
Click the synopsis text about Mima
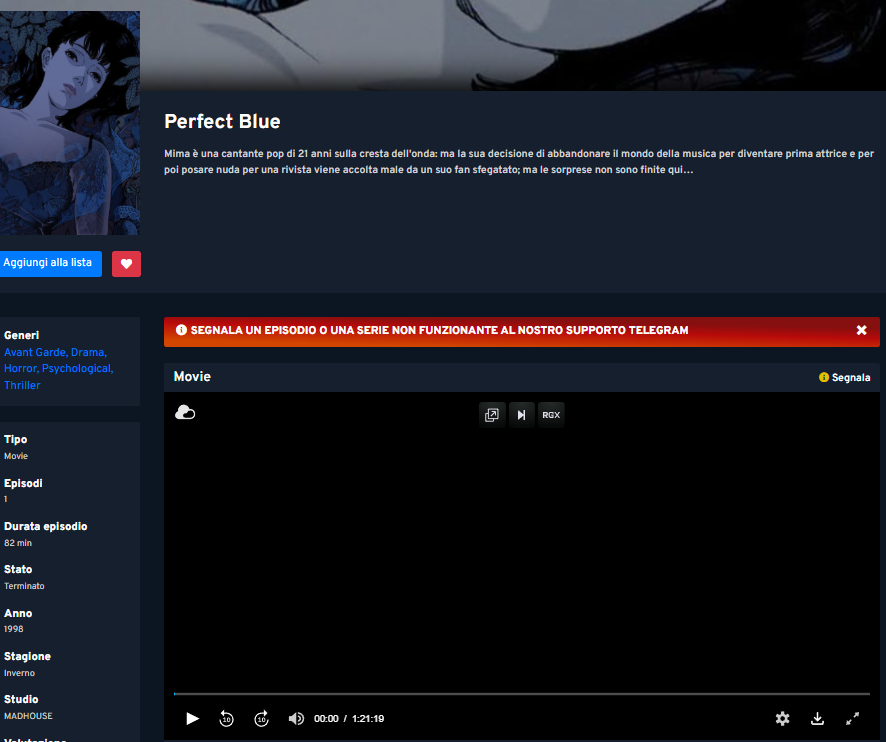519,162
